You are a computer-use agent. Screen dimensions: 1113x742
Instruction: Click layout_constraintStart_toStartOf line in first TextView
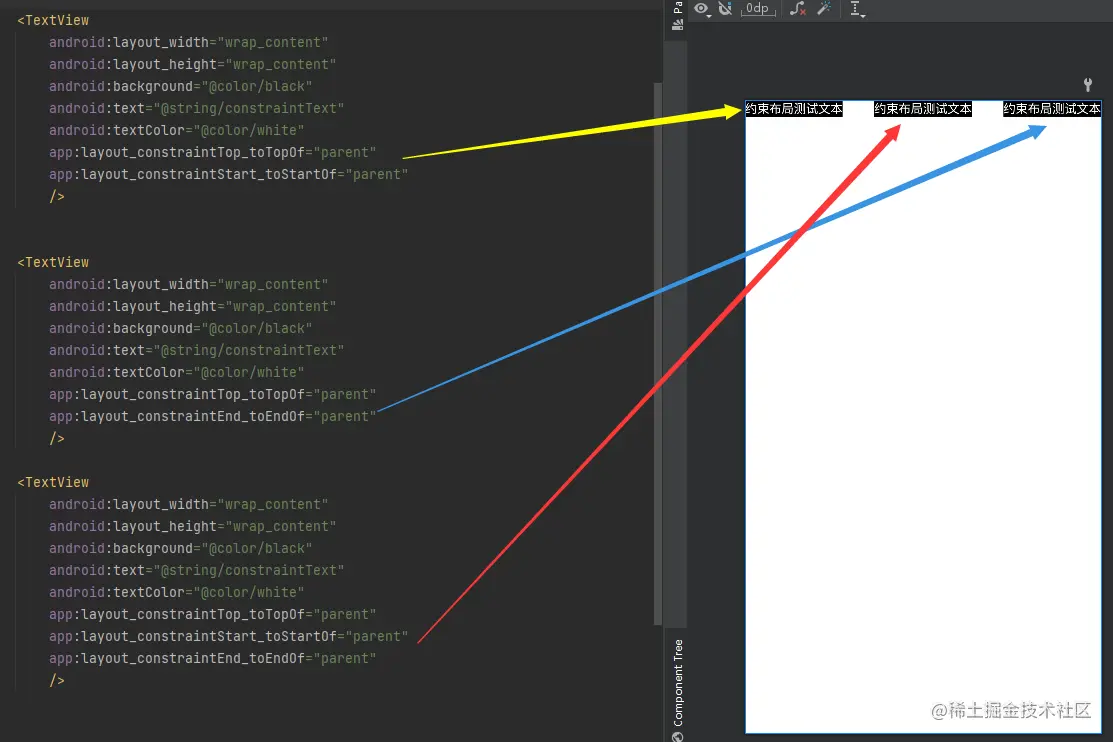click(x=229, y=174)
